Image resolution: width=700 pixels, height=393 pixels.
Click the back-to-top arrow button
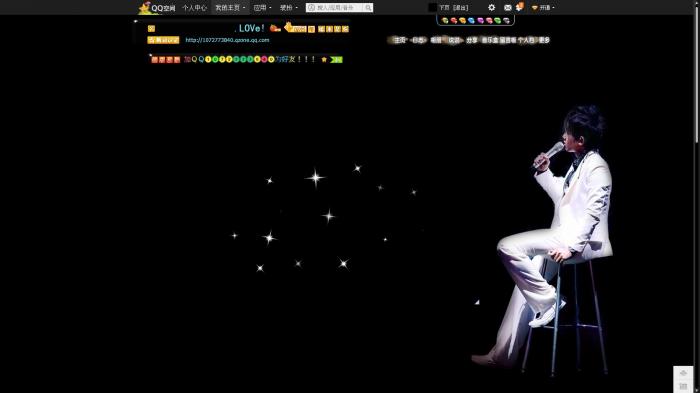pos(683,373)
